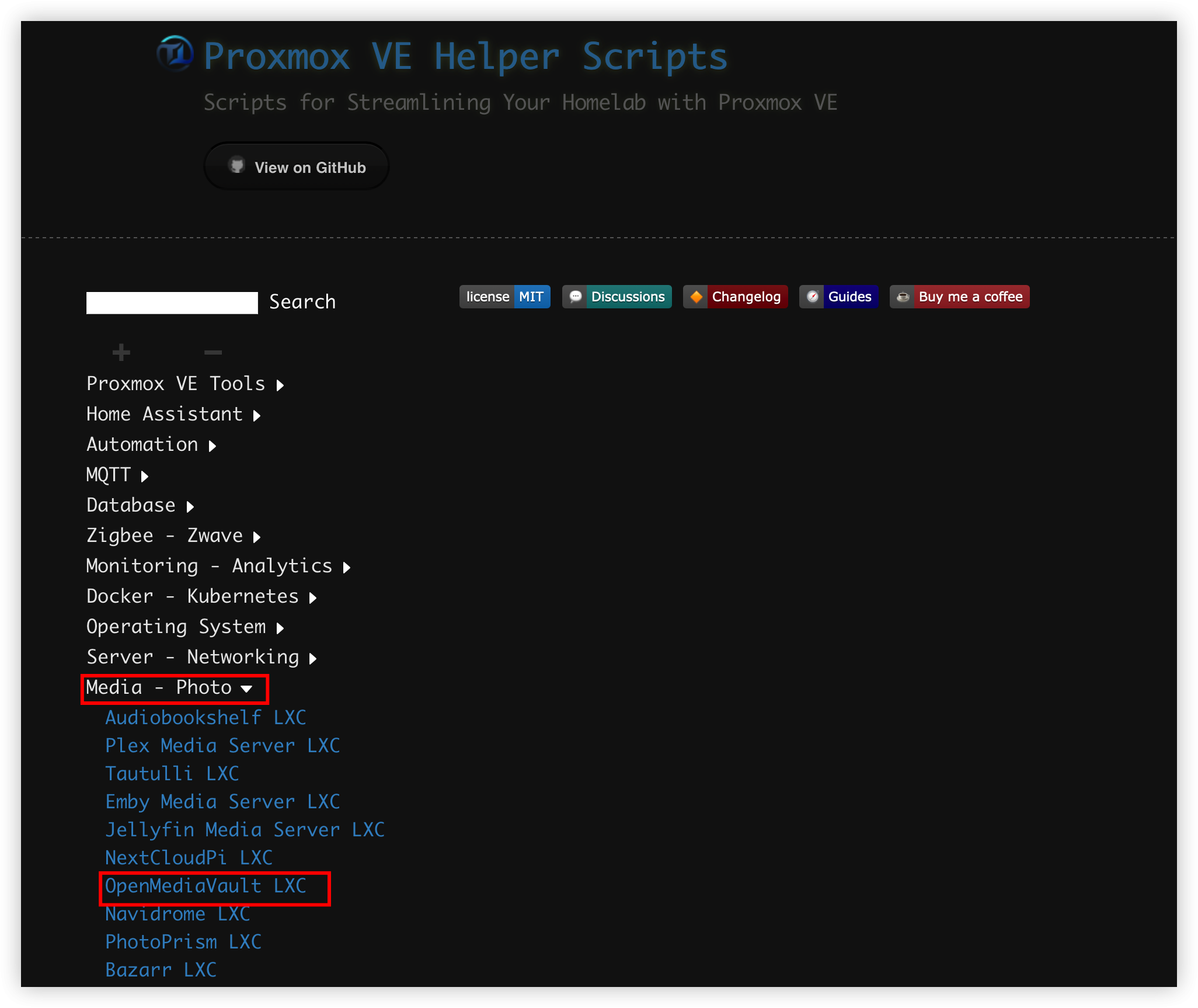The width and height of the screenshot is (1198, 1008).
Task: Click the View on GitHub button
Action: pyautogui.click(x=296, y=166)
